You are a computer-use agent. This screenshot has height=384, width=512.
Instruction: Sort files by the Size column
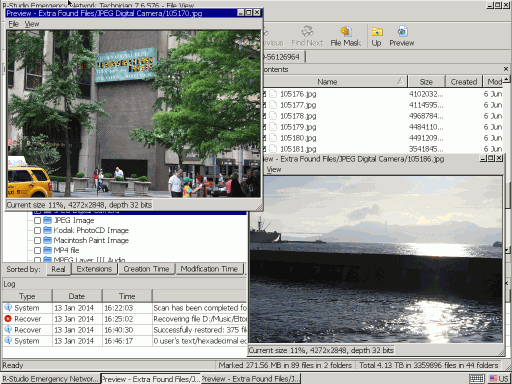[x=426, y=82]
